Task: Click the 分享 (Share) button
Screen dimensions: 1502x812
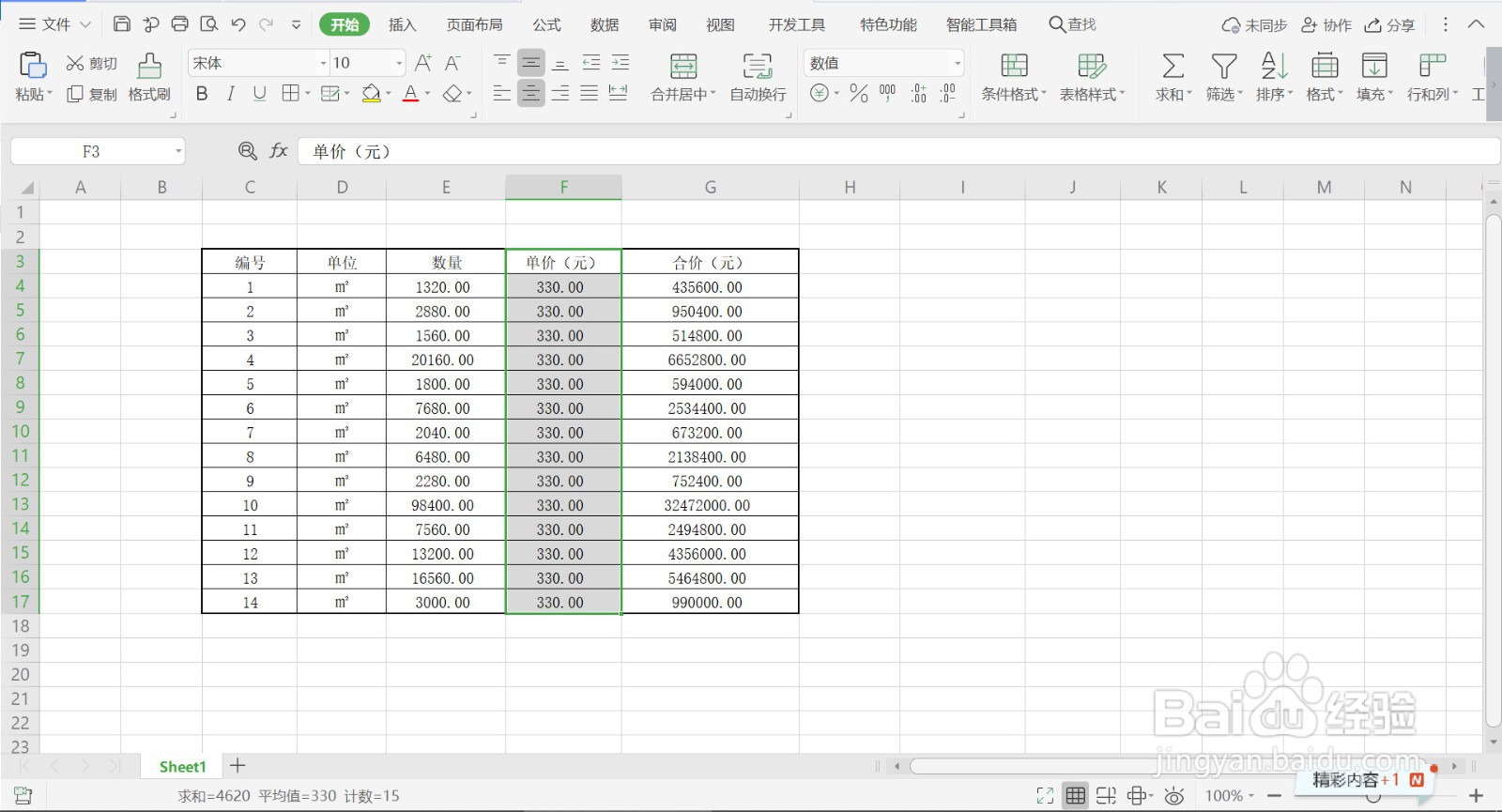Action: 1389,24
